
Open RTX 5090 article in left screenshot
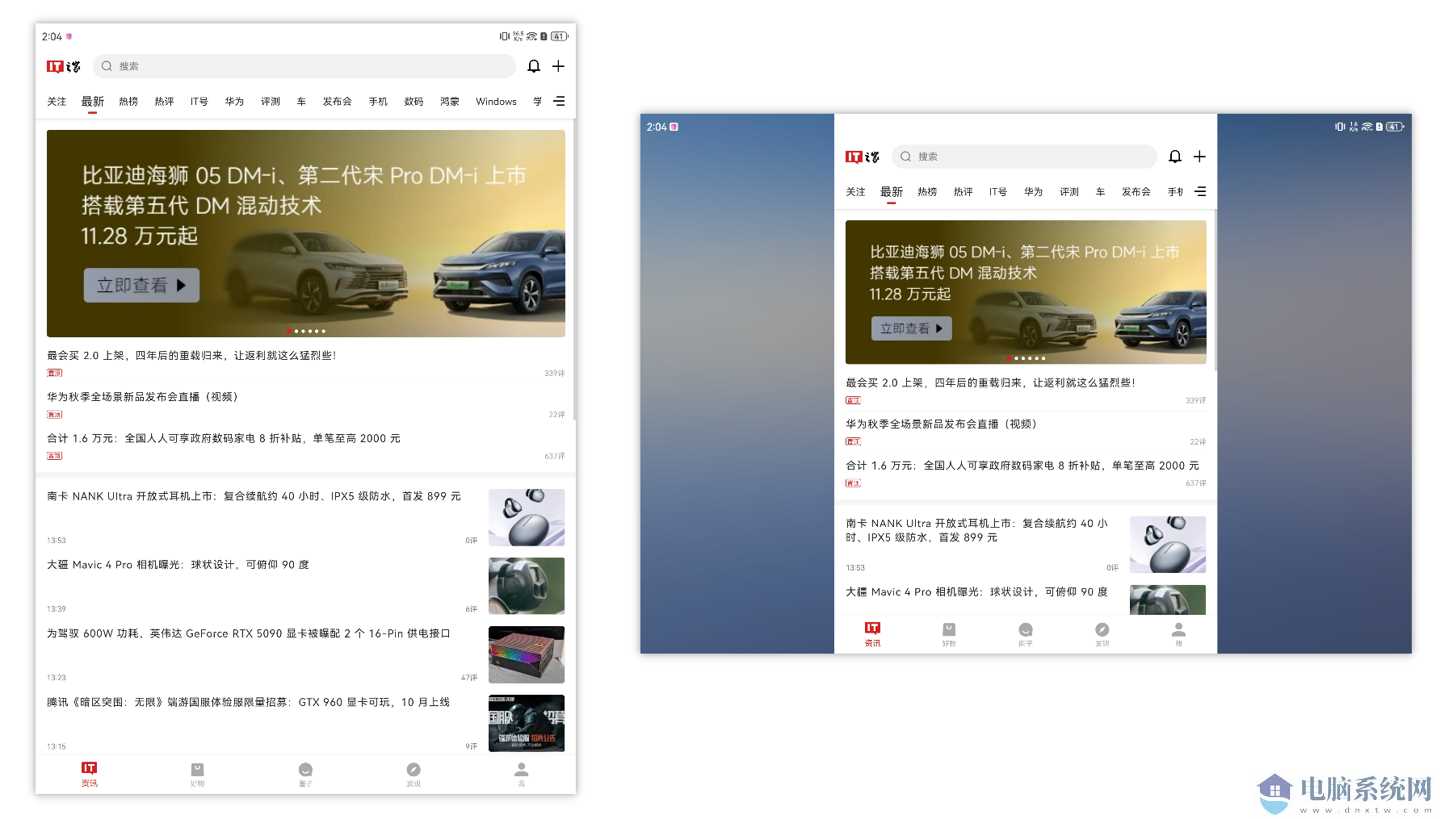tap(249, 633)
